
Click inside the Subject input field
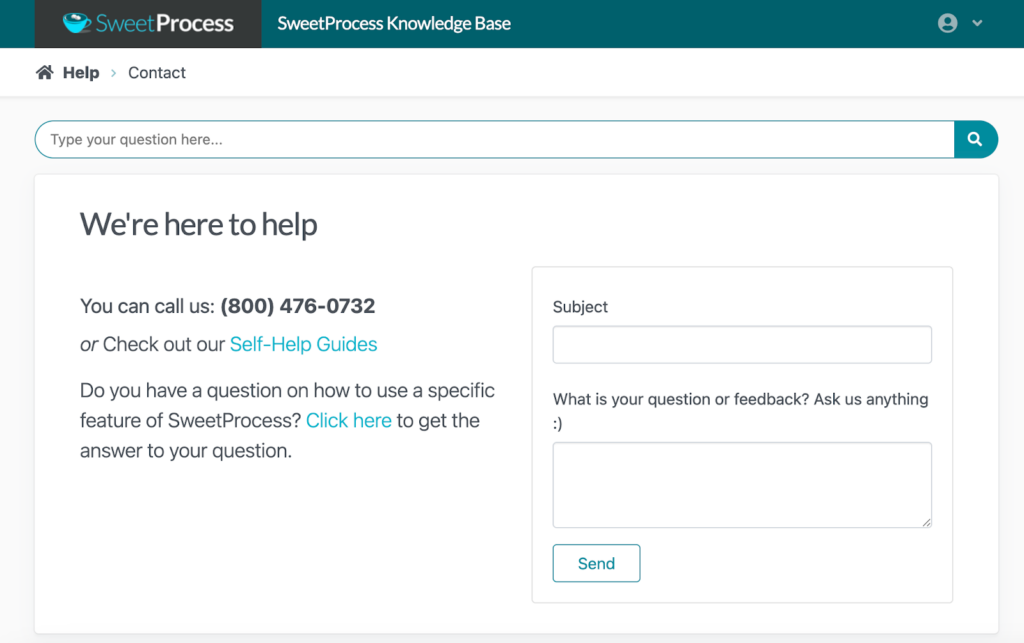coord(741,344)
